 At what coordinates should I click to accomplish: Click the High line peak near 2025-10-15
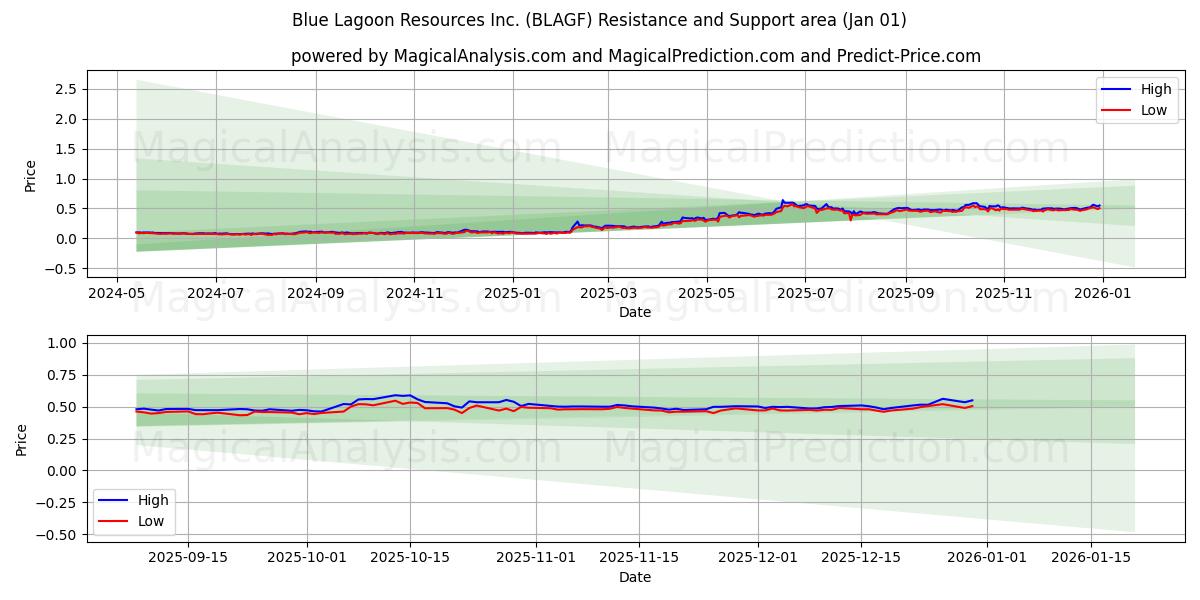click(x=402, y=395)
